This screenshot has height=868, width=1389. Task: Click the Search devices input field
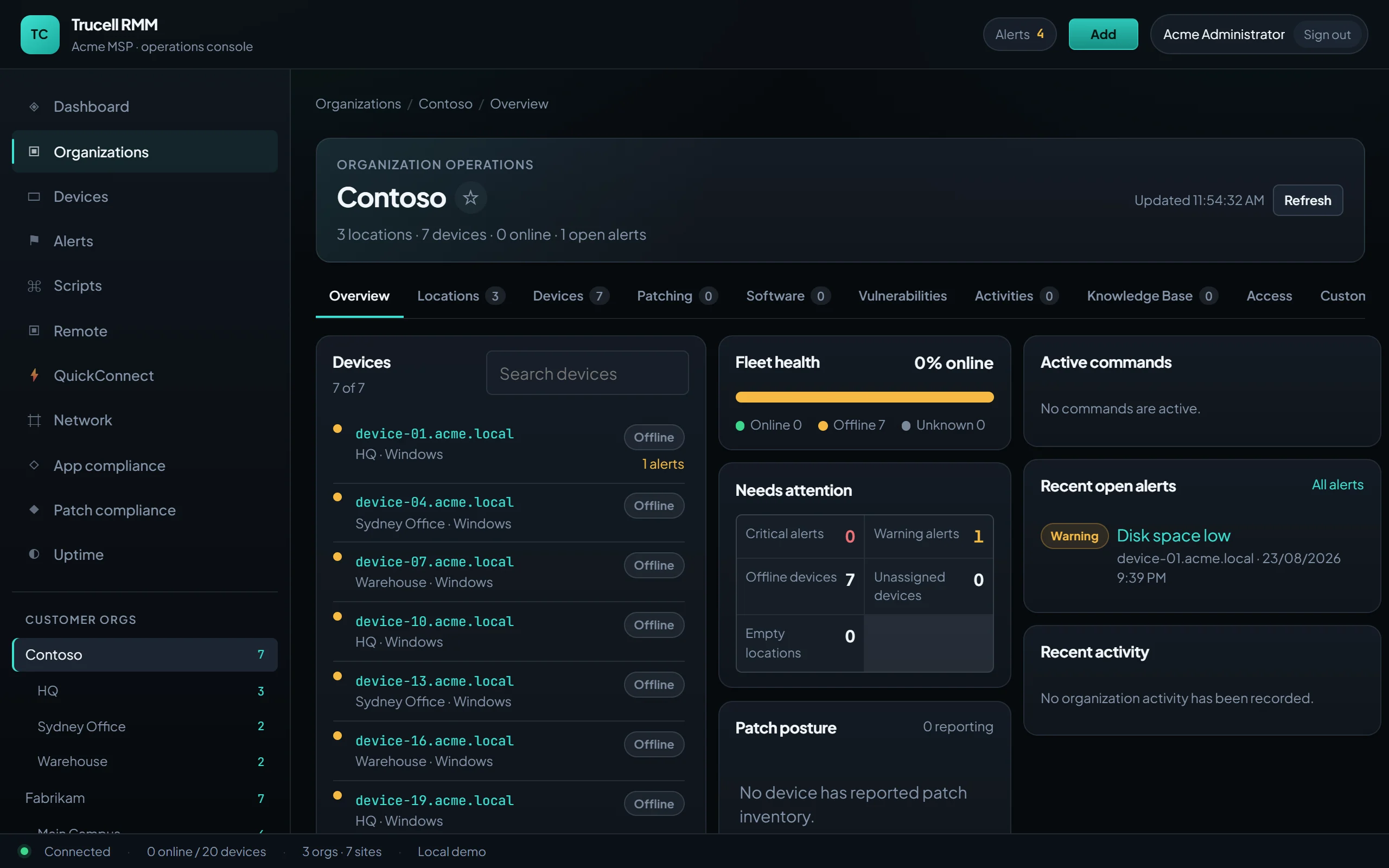coord(587,373)
